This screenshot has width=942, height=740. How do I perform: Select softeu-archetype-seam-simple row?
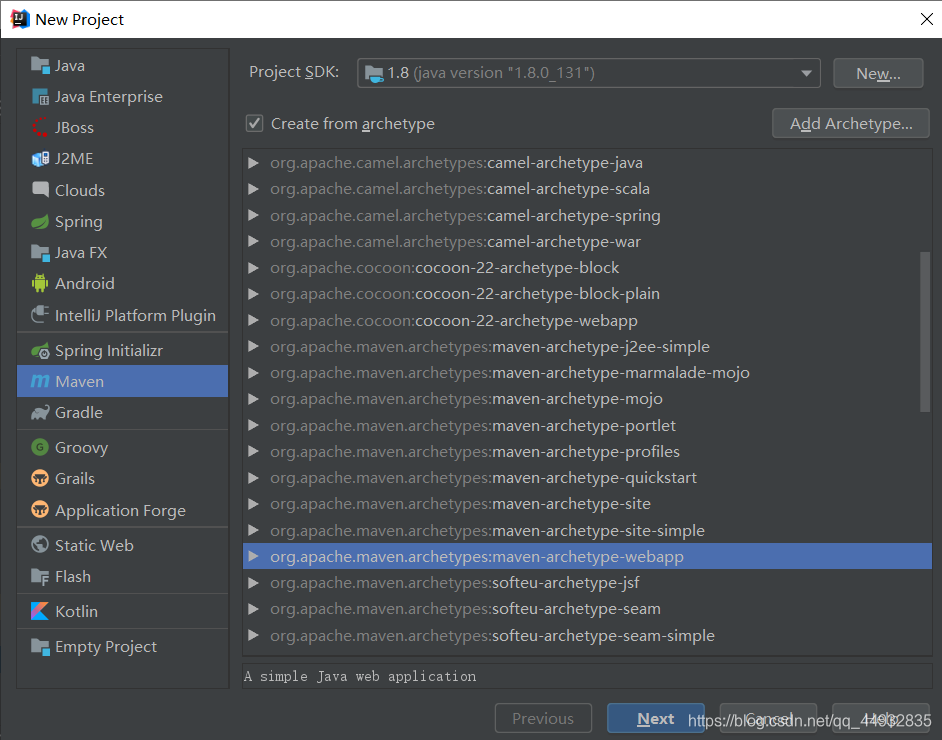point(587,635)
